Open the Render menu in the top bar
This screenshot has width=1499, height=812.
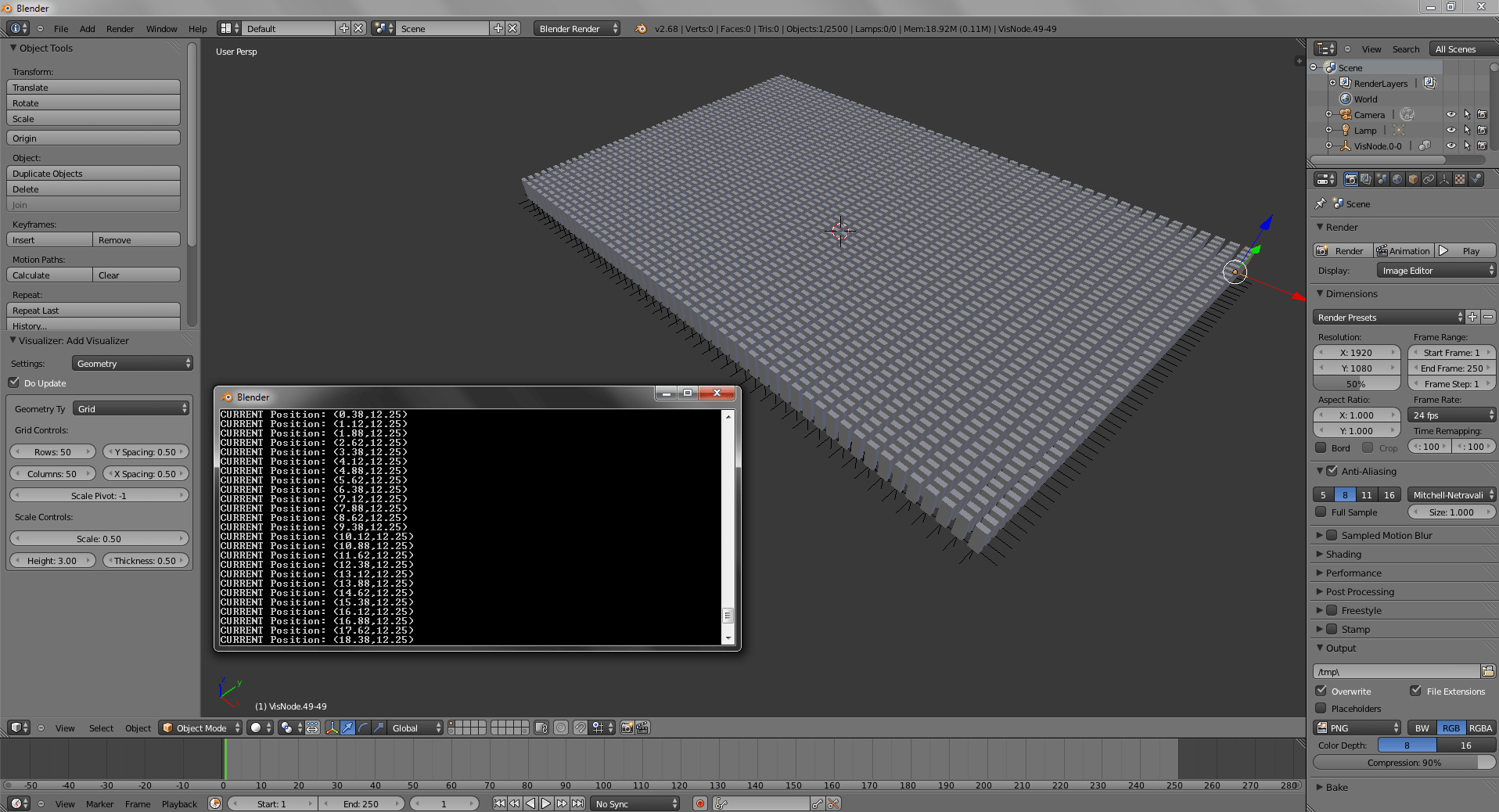pyautogui.click(x=119, y=28)
